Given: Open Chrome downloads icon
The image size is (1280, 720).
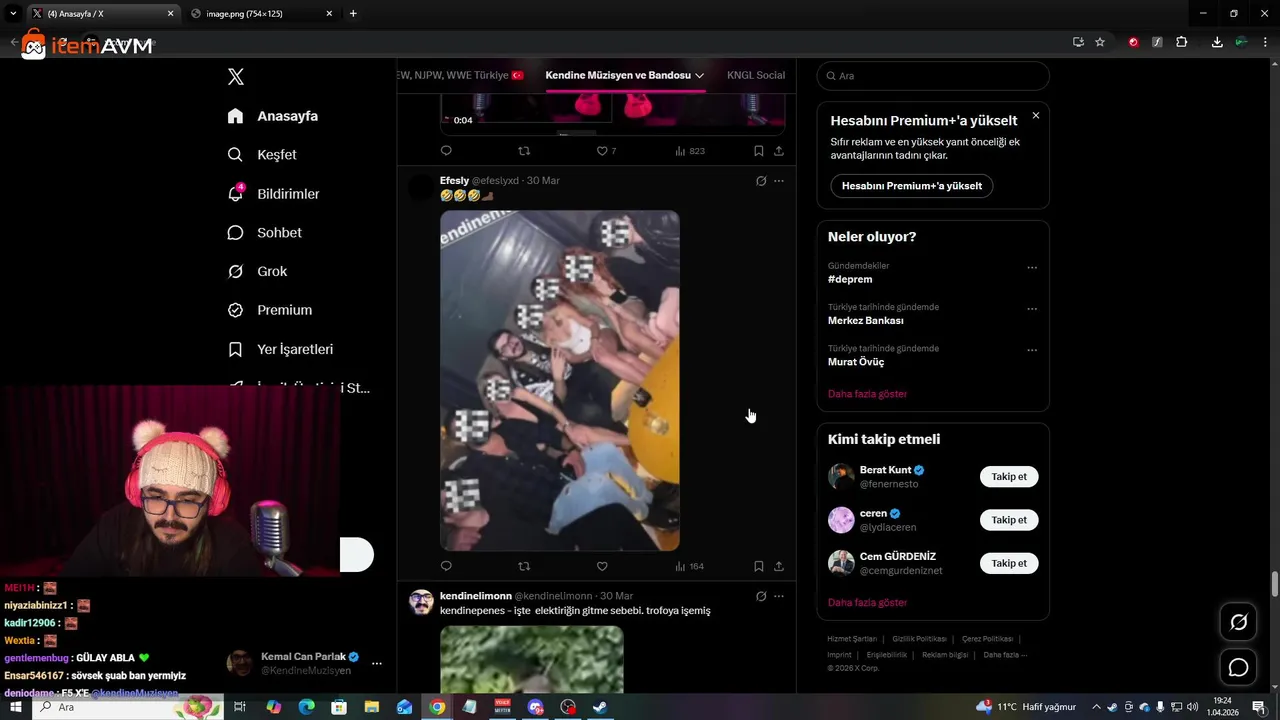Looking at the screenshot, I should tap(1217, 42).
